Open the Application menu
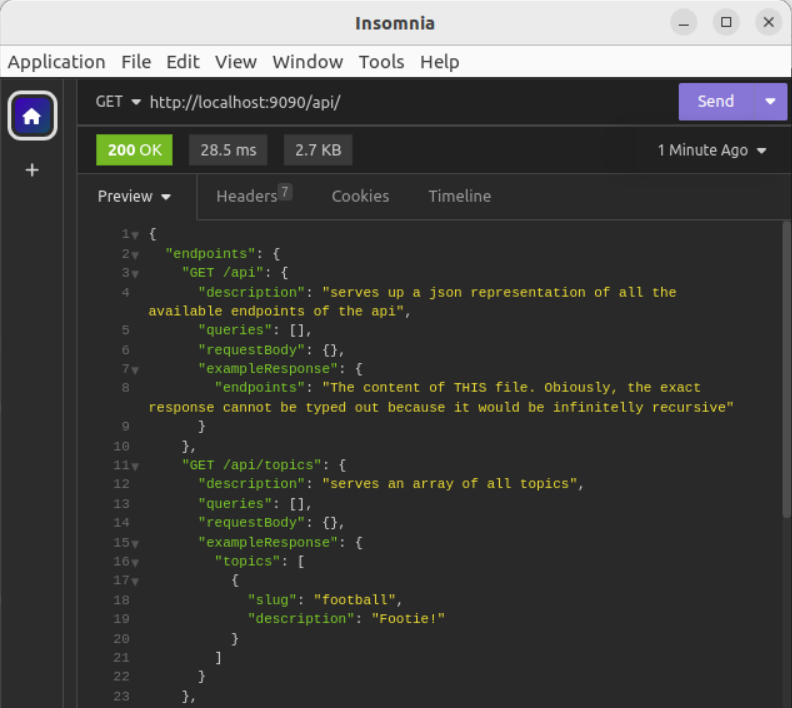Screen dimensions: 792x708 pos(57,62)
